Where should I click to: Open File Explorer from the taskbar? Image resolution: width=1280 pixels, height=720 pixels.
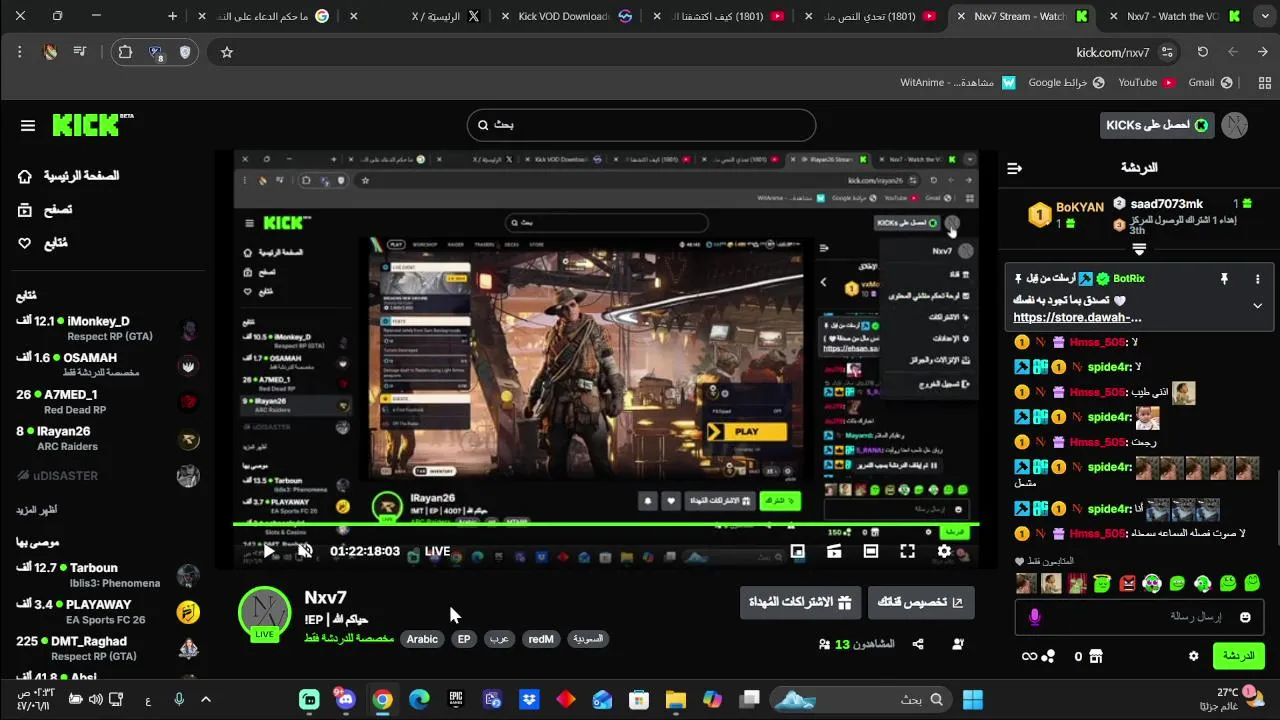[x=676, y=699]
